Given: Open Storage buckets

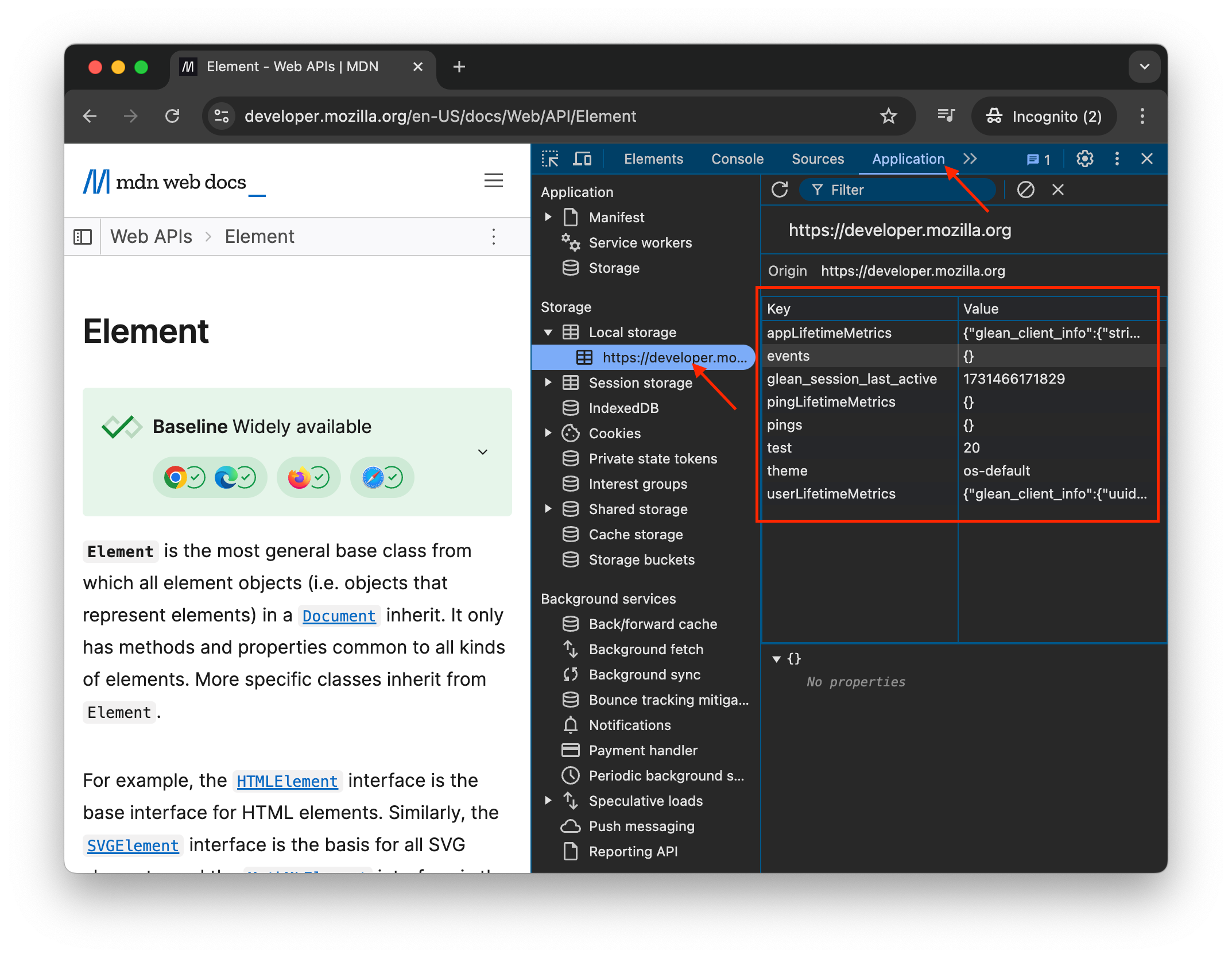Looking at the screenshot, I should pyautogui.click(x=641, y=559).
